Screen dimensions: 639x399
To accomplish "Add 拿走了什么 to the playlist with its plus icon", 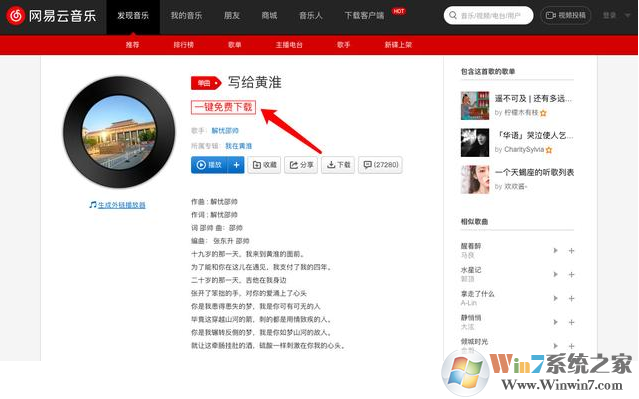I will click(x=571, y=299).
